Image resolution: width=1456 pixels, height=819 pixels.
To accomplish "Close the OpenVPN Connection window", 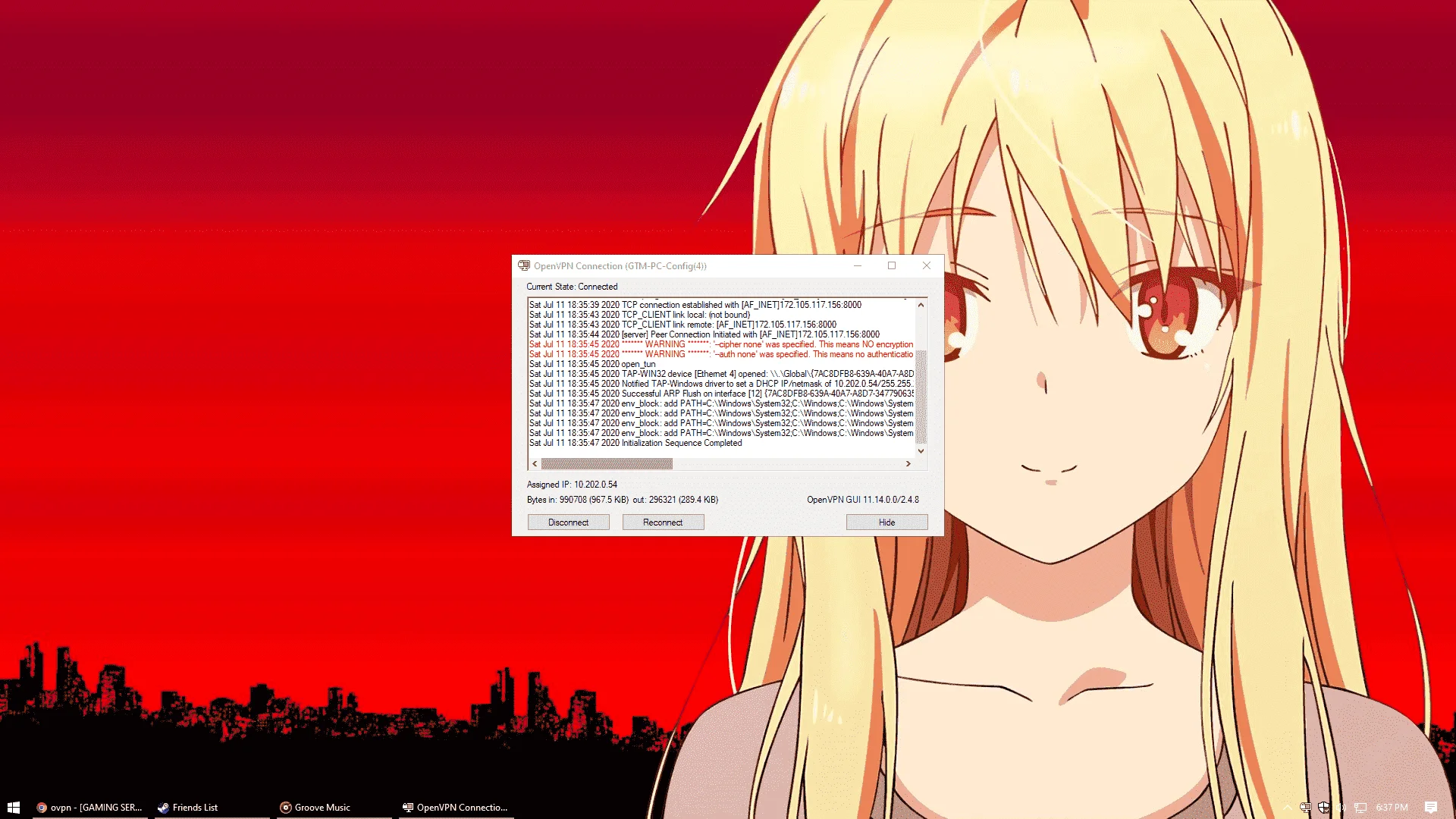I will pyautogui.click(x=926, y=265).
